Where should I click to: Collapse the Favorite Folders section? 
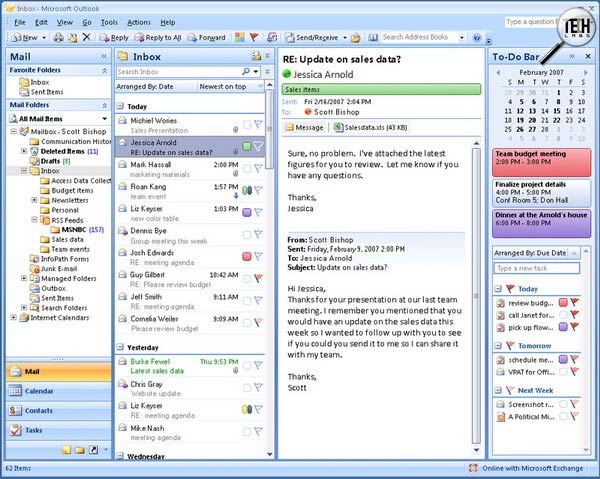coord(104,70)
